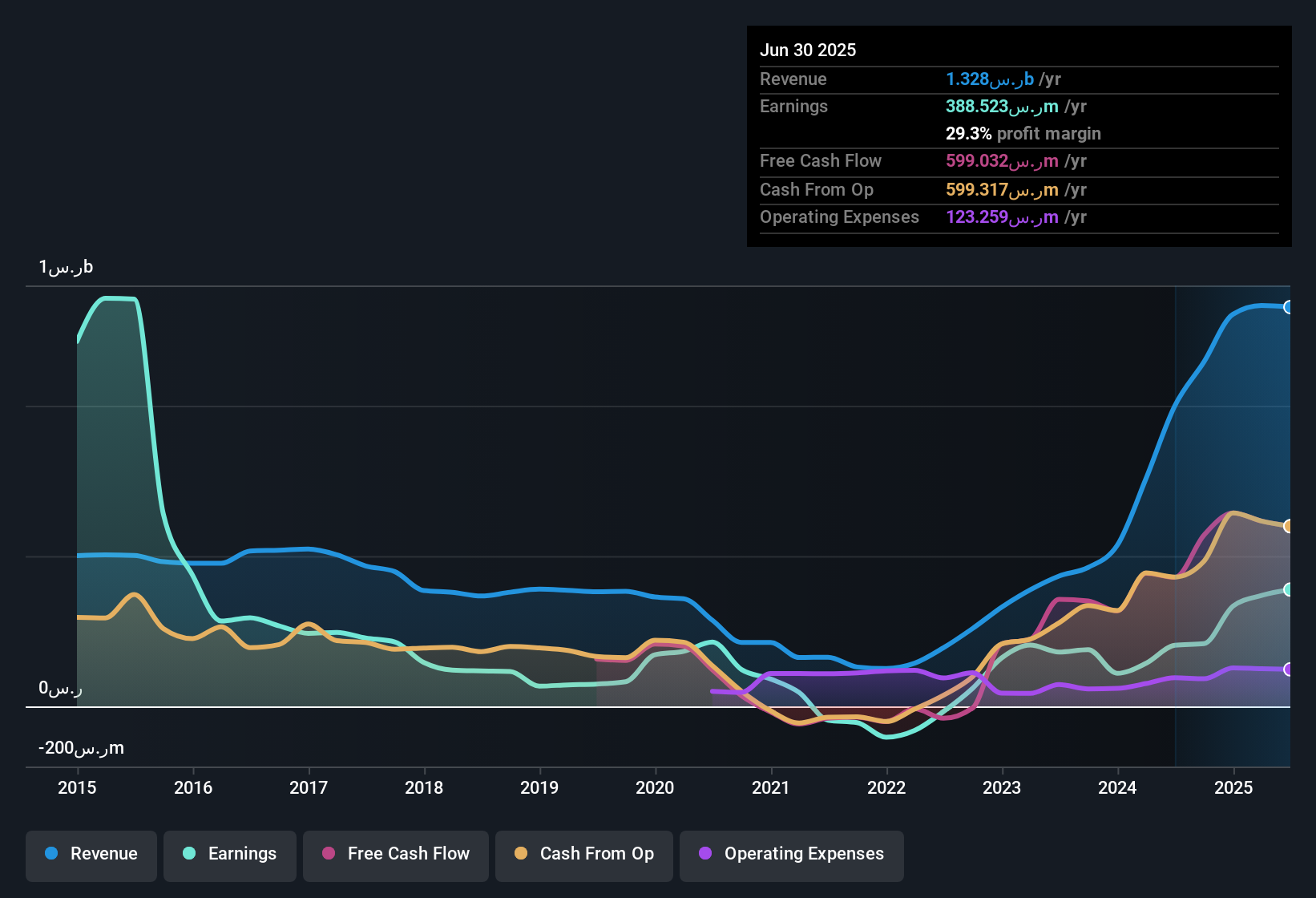Click the teal Earnings legend dot

coord(189,854)
